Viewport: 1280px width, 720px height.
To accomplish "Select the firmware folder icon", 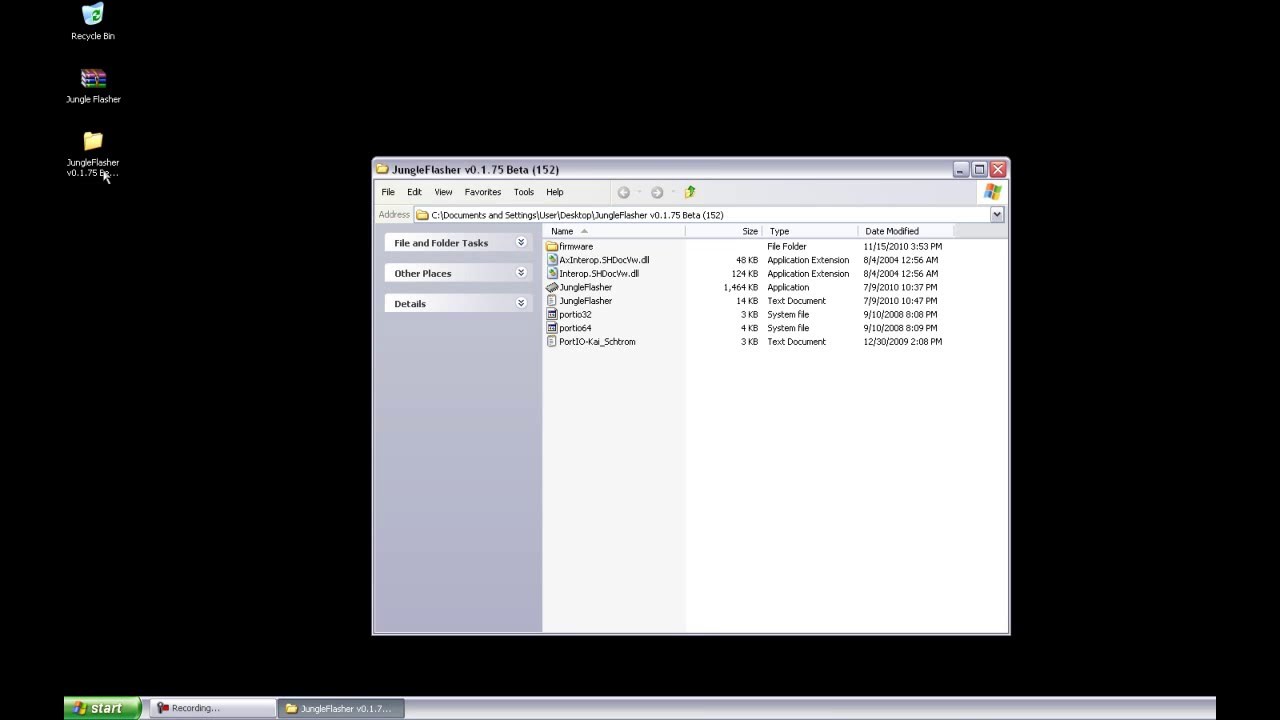I will (x=551, y=246).
